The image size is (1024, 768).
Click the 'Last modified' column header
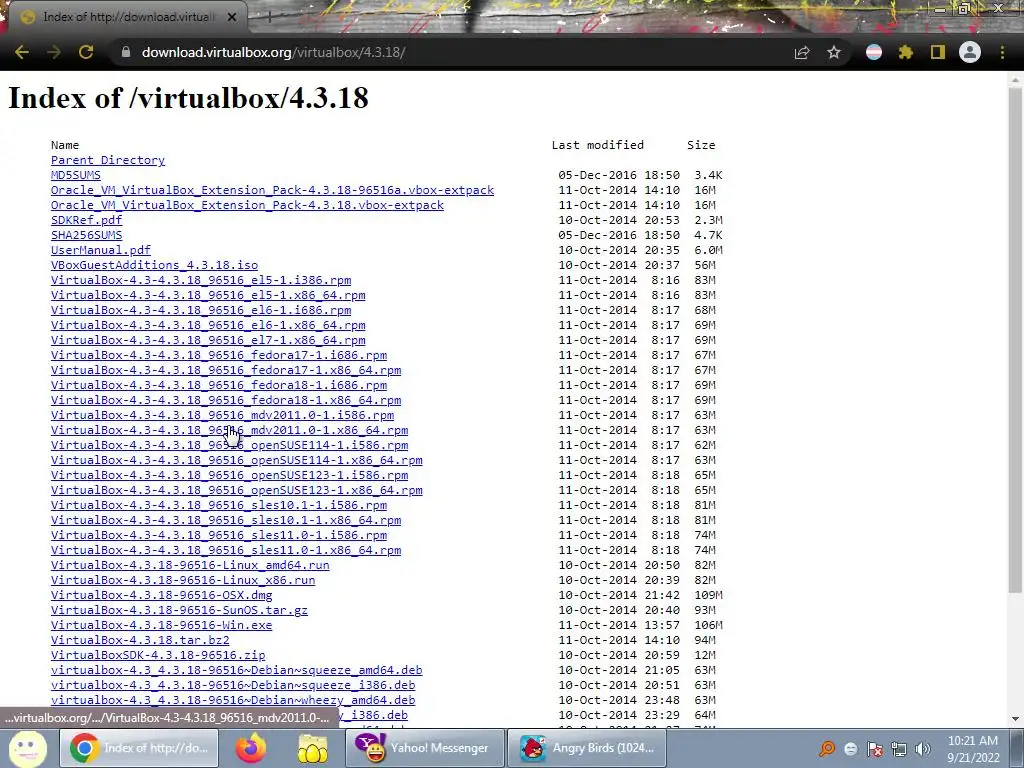[x=598, y=145]
